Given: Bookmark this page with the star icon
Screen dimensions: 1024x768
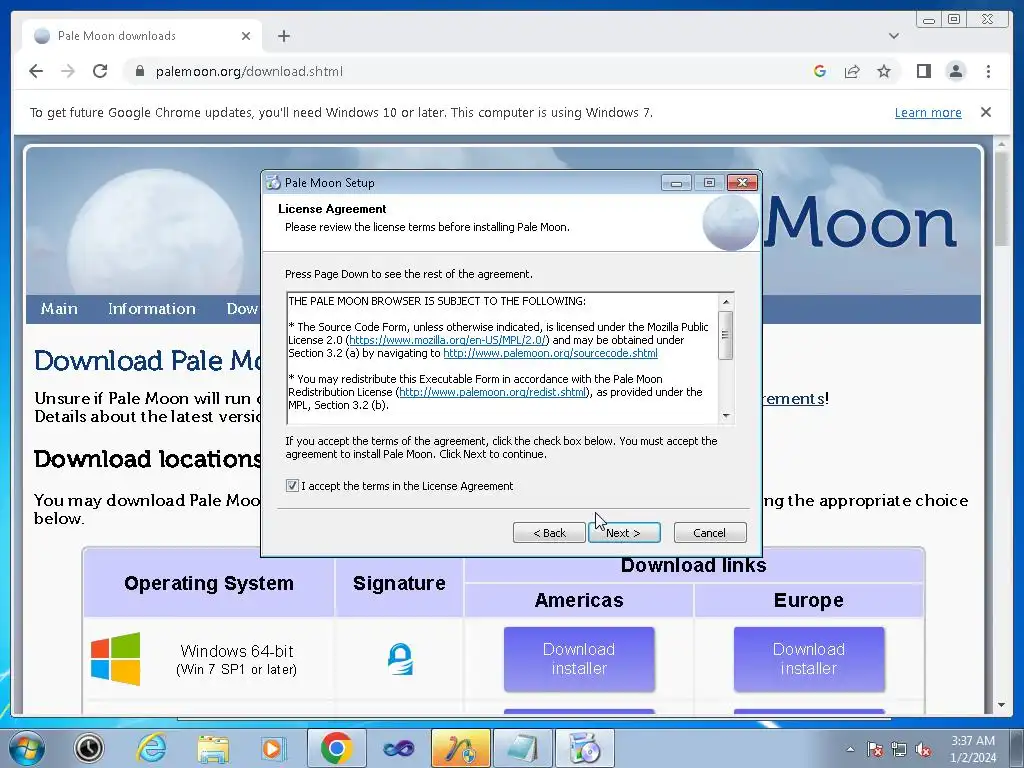Looking at the screenshot, I should pos(884,71).
